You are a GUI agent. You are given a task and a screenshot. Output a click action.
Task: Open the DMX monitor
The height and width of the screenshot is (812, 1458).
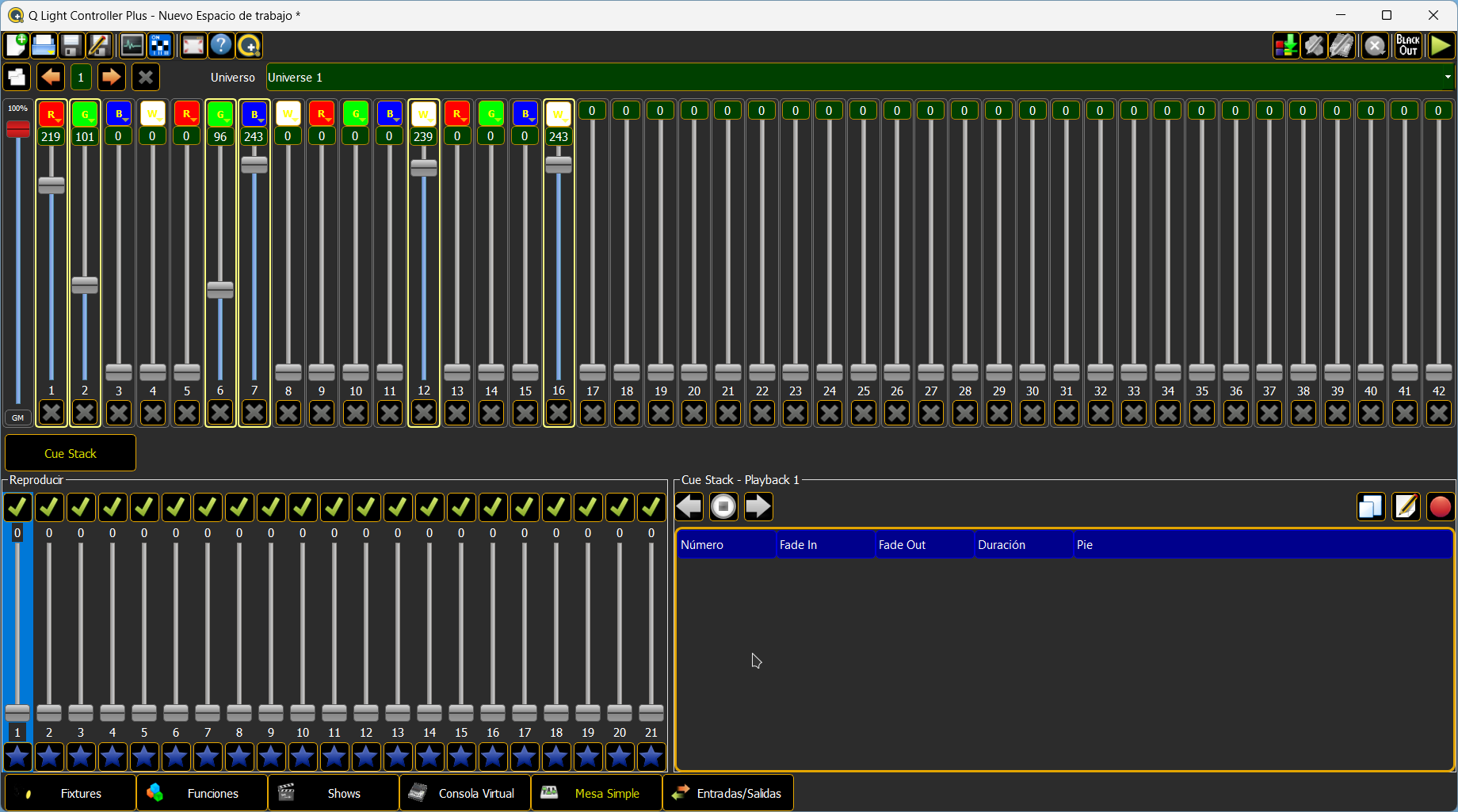[132, 45]
